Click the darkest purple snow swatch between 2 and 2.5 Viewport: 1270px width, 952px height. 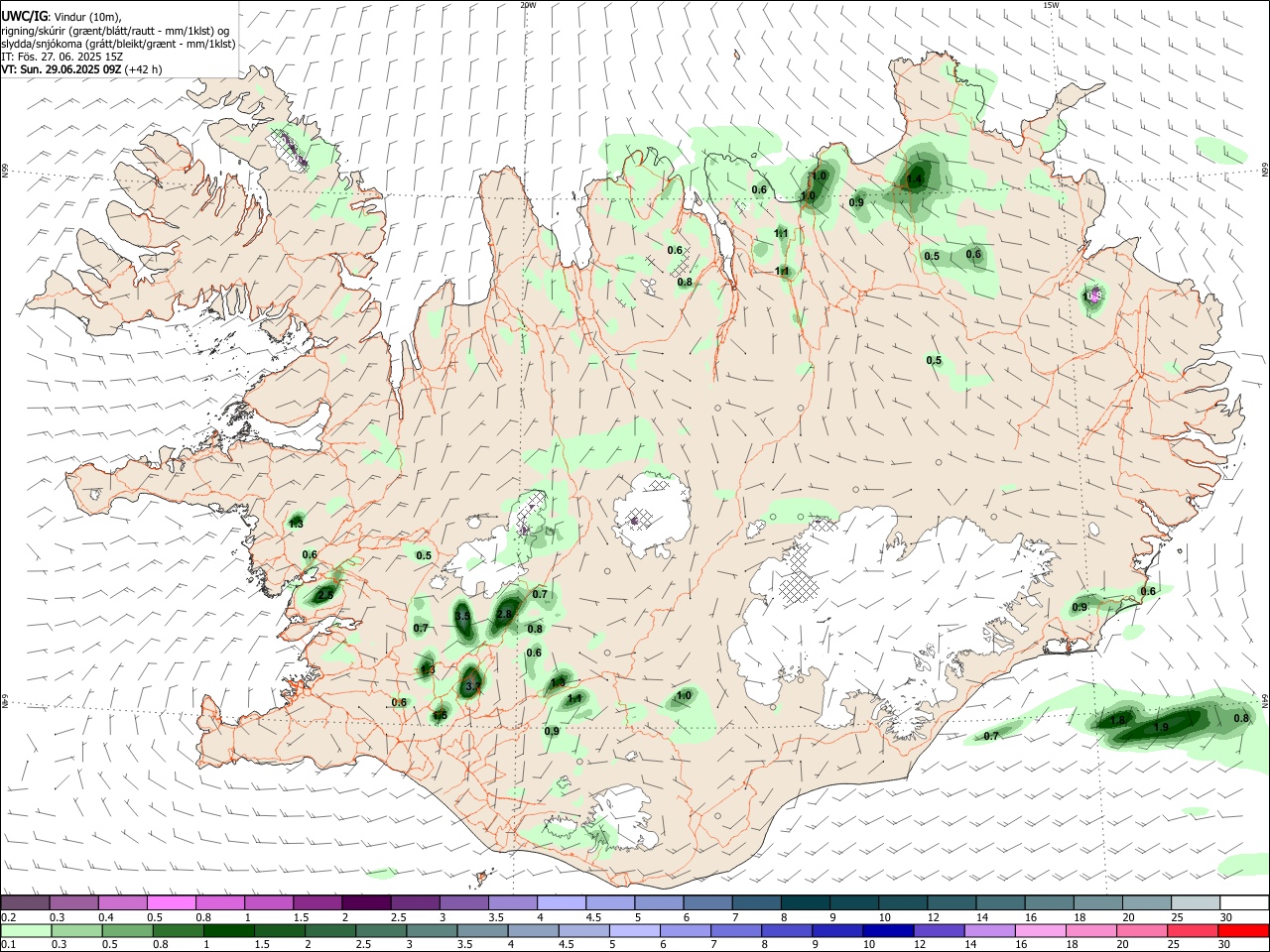pyautogui.click(x=366, y=903)
